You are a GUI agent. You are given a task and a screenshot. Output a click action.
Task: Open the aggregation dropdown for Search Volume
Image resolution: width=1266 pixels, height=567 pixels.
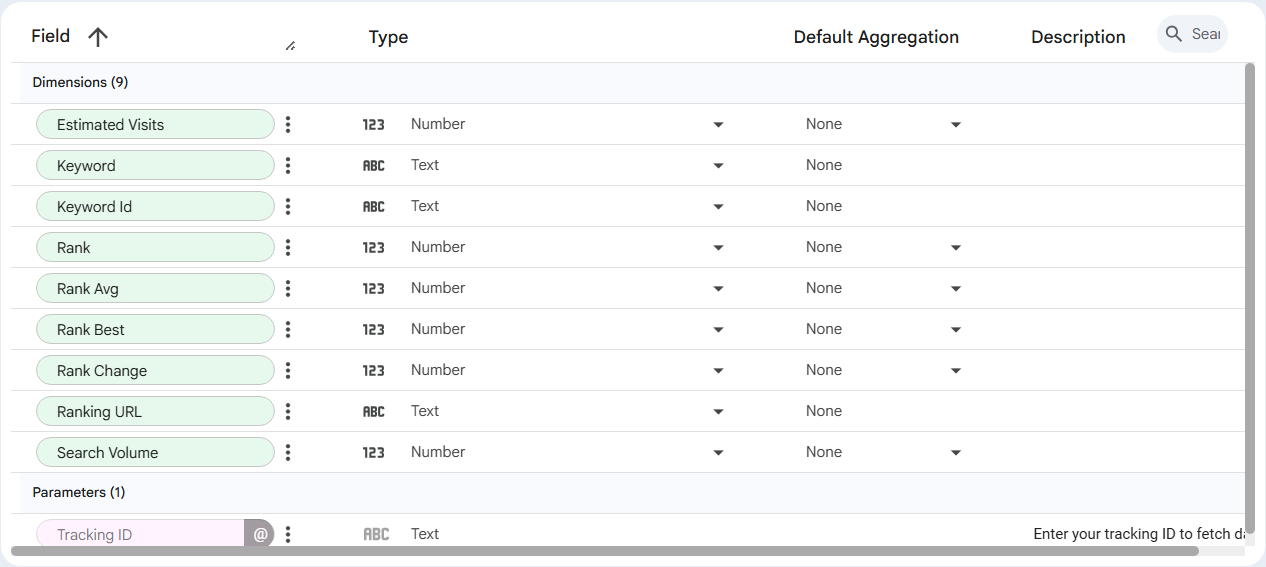(x=955, y=453)
